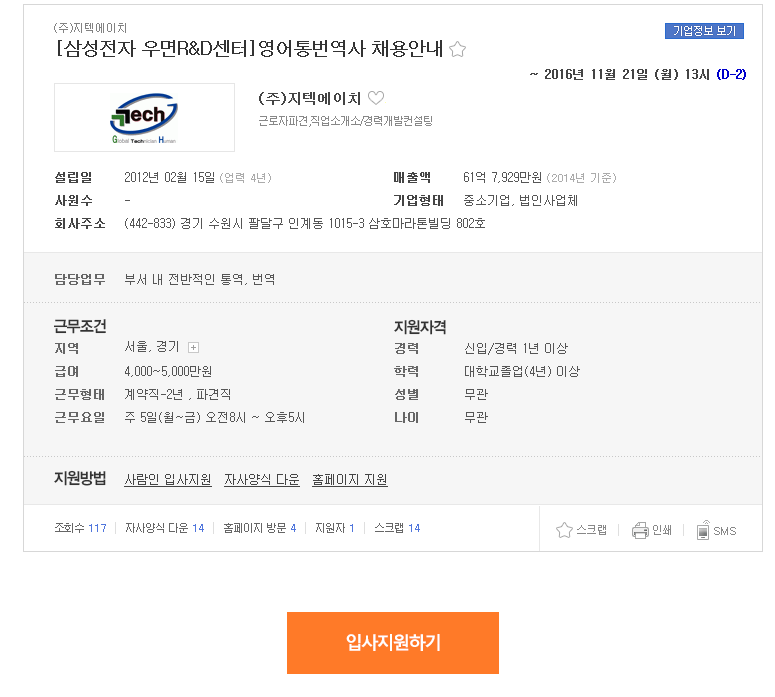775x697 pixels.
Task: Click the printer 인쇄 icon
Action: point(640,530)
